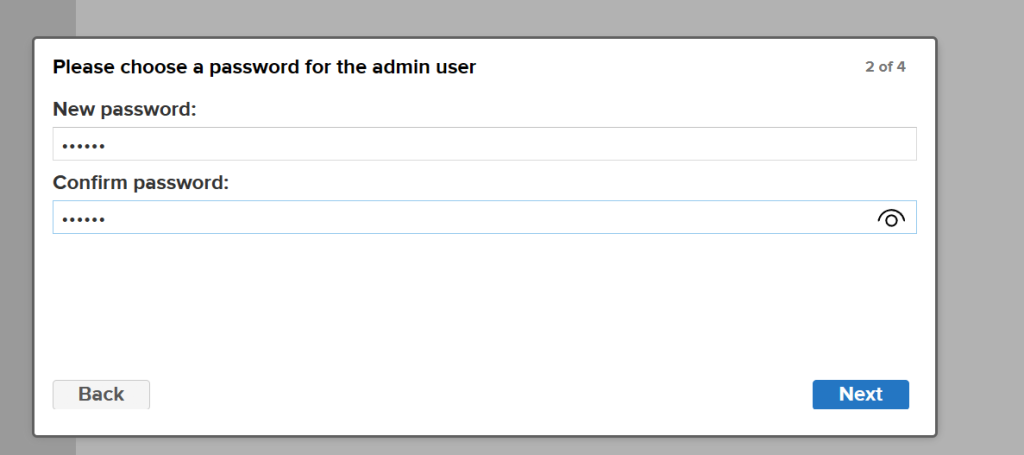The width and height of the screenshot is (1024, 455).
Task: Click the New password input field
Action: 484,144
